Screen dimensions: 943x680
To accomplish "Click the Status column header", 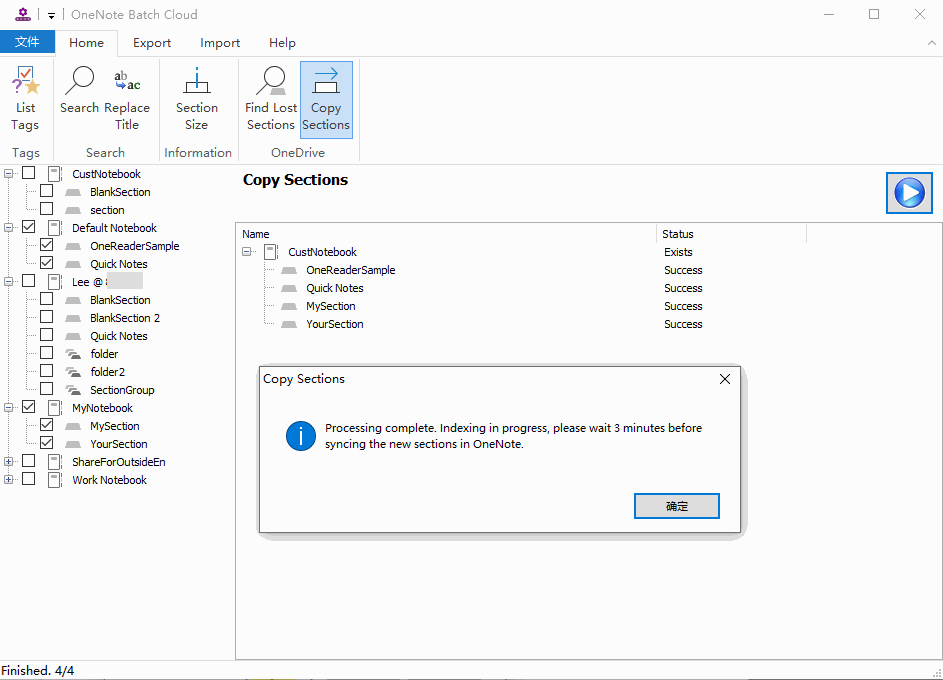I will 730,234.
